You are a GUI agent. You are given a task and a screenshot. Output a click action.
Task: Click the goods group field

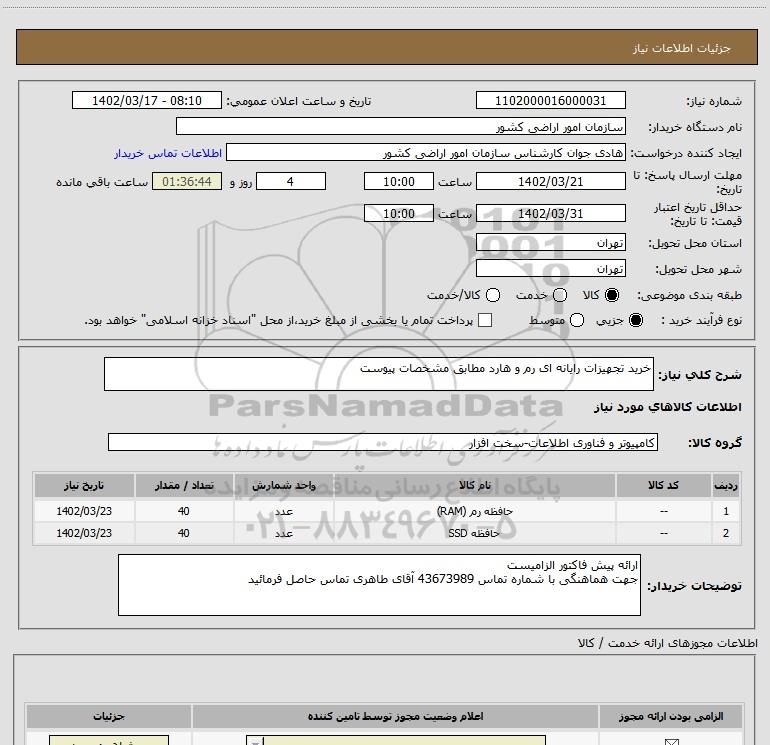tap(383, 442)
